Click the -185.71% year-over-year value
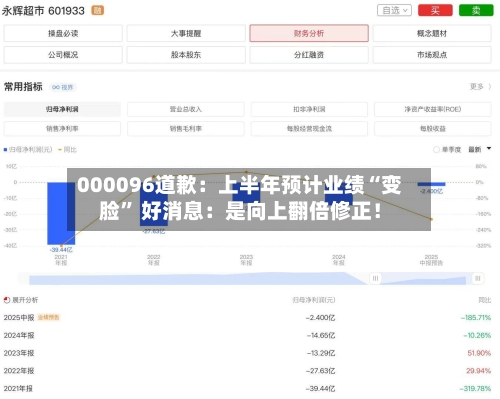 click(x=476, y=318)
